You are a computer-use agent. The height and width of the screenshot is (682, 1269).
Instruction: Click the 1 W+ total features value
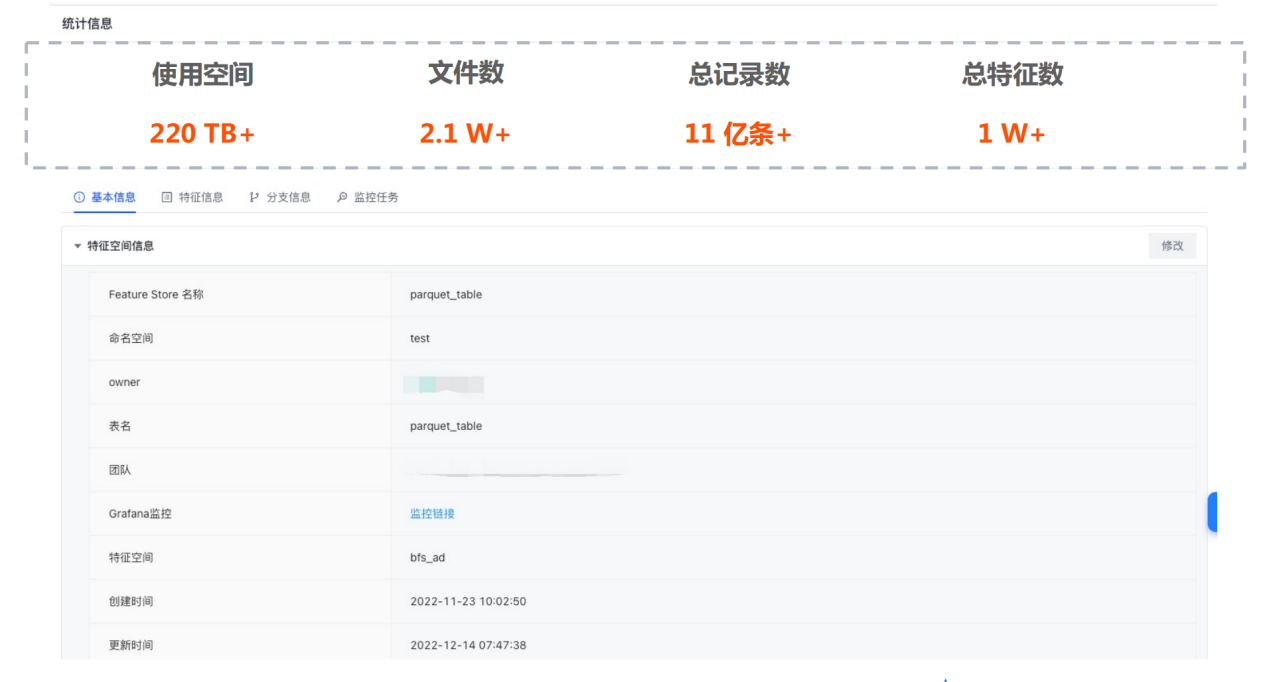tap(1011, 133)
